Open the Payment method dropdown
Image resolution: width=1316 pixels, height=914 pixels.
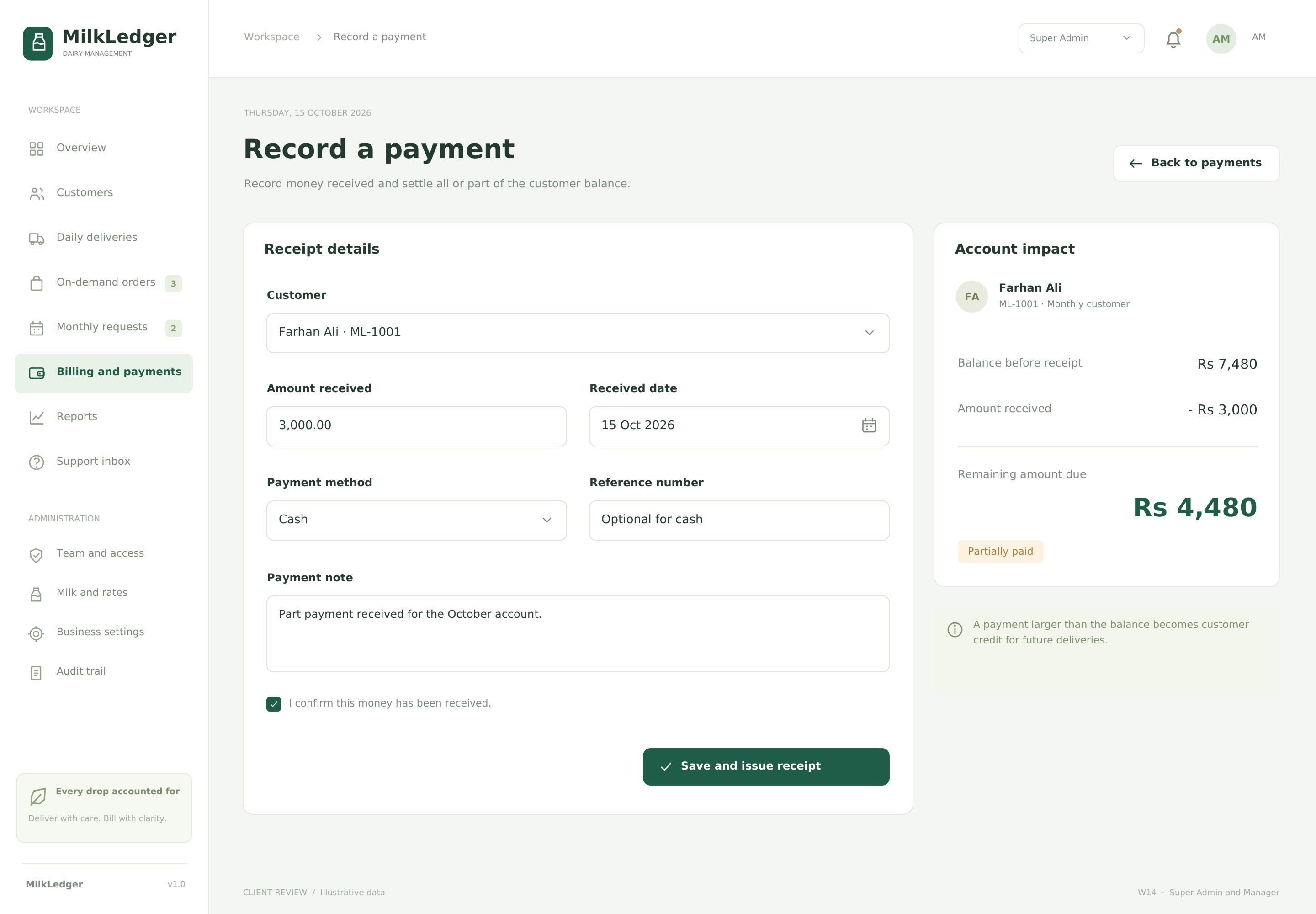pos(416,520)
